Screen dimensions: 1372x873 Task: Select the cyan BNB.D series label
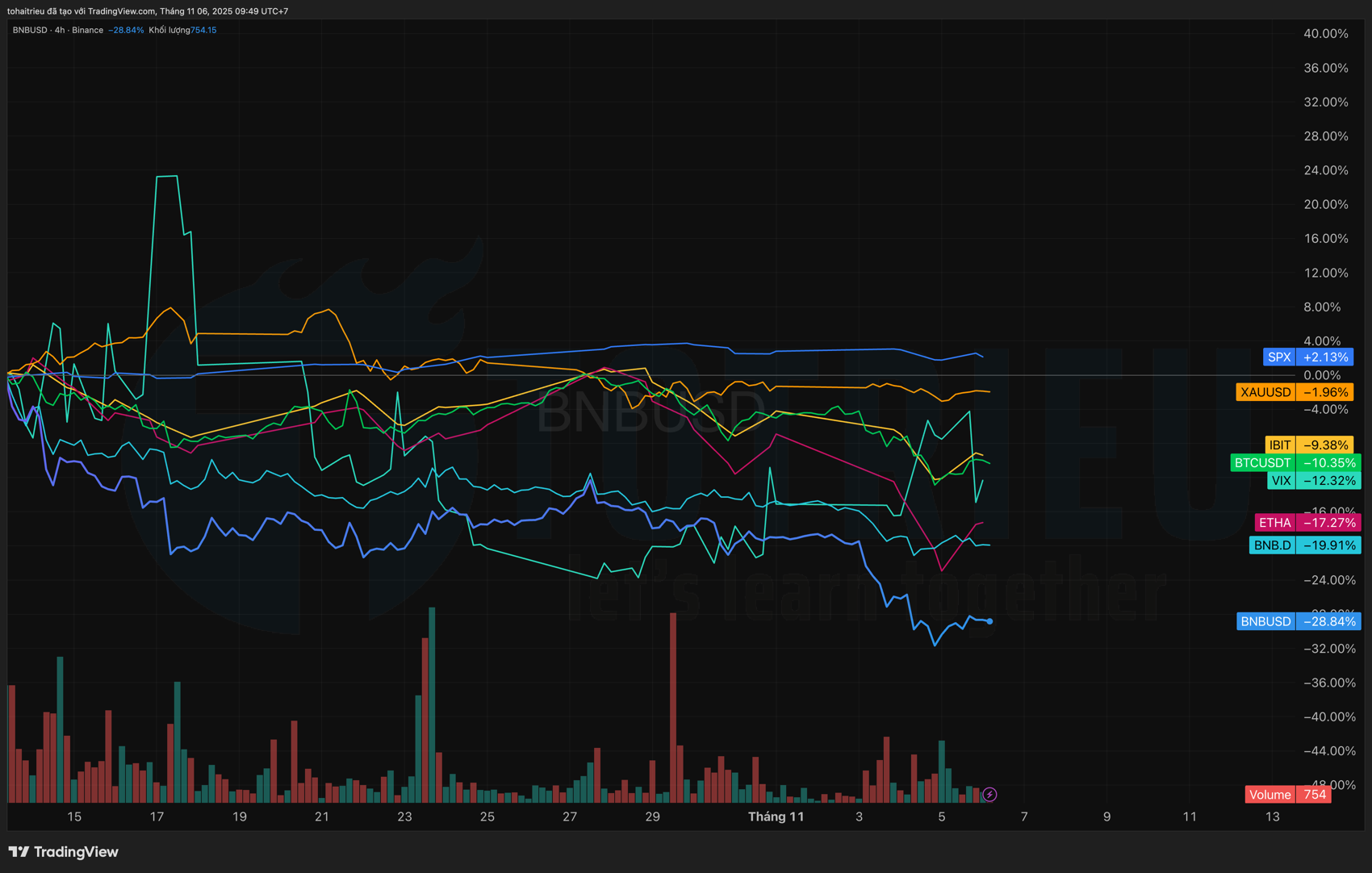[1272, 545]
